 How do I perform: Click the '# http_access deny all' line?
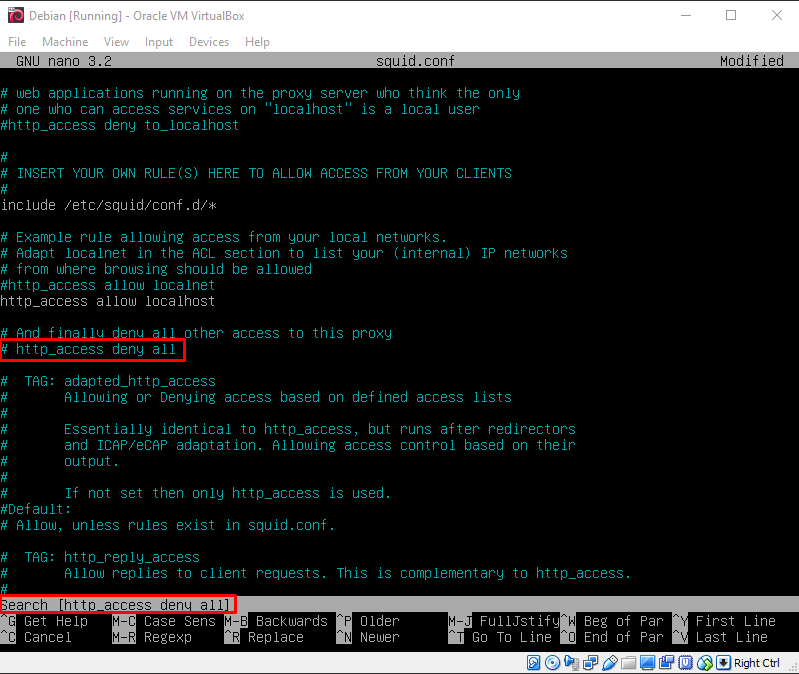(x=88, y=349)
